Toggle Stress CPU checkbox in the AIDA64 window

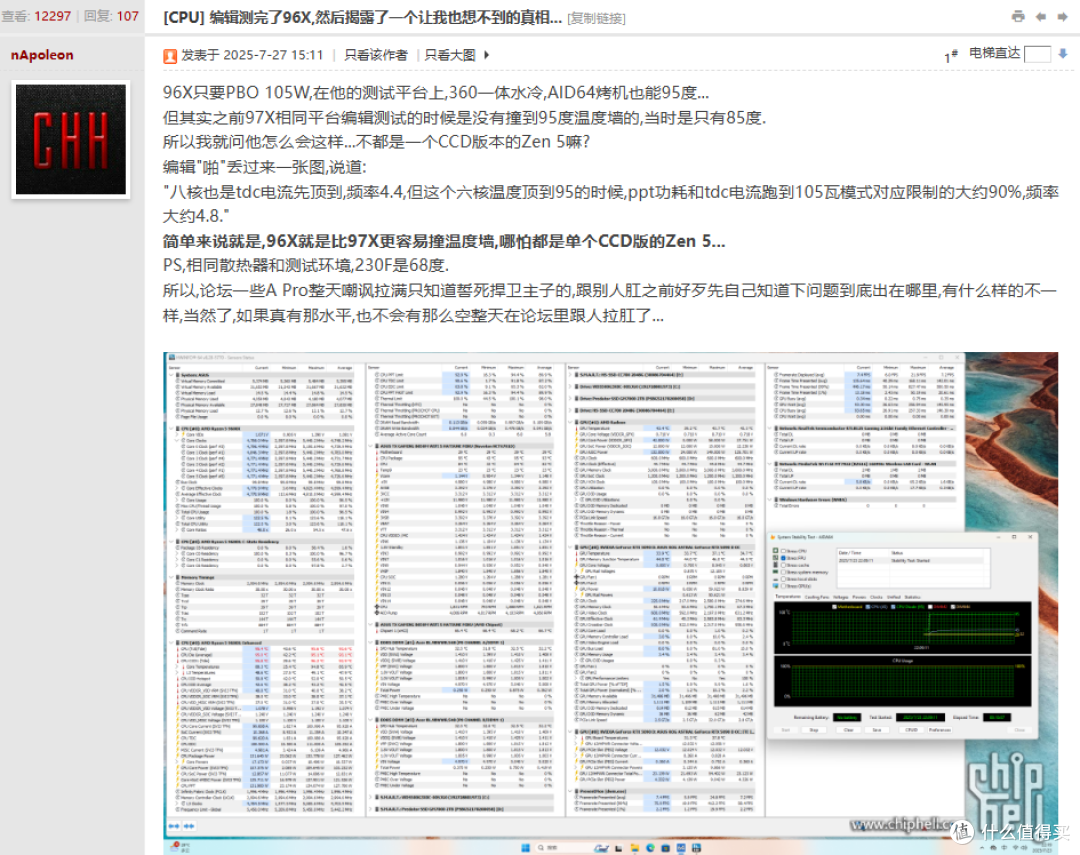(x=783, y=551)
